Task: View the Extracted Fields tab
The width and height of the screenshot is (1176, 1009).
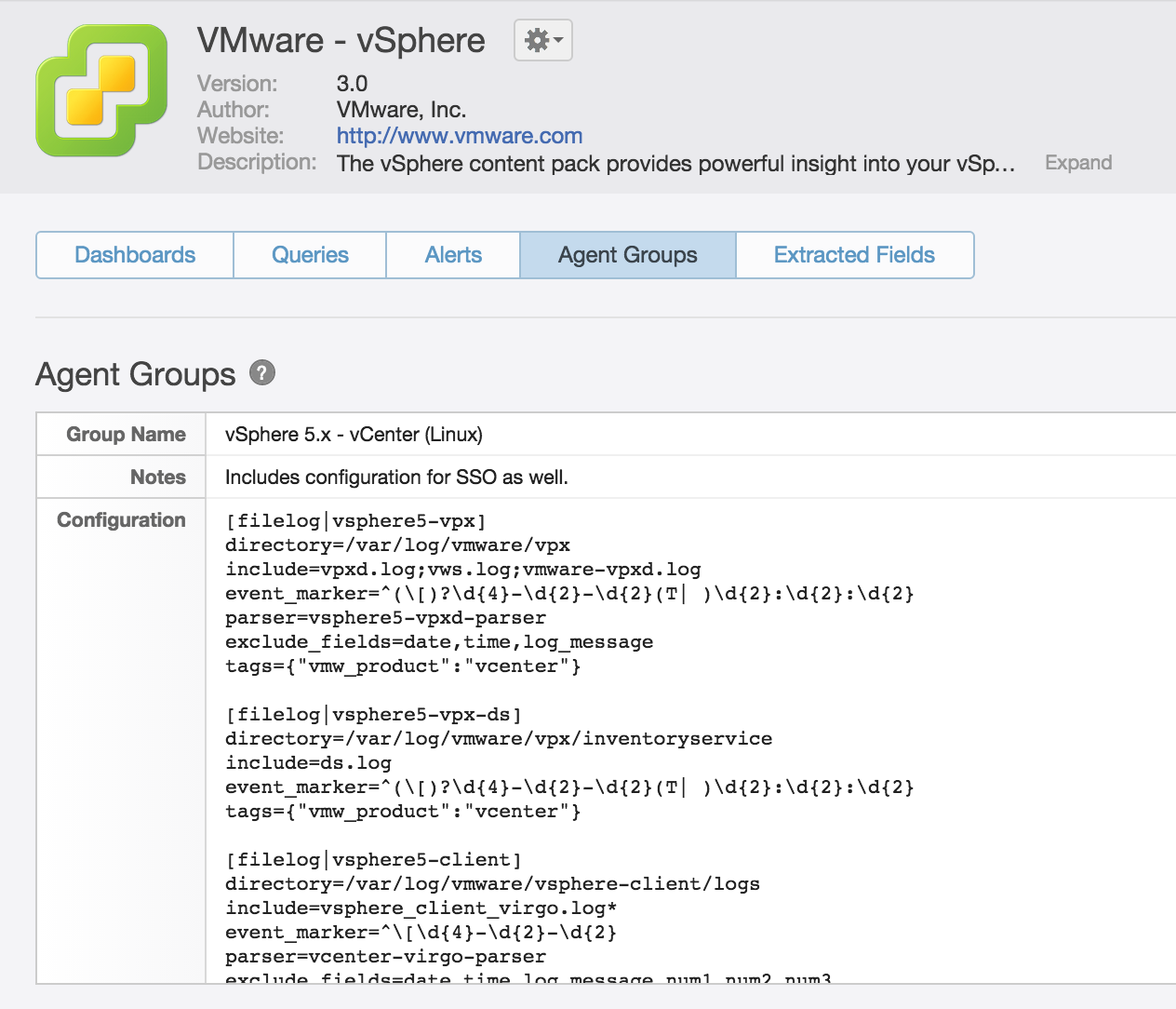Action: point(854,255)
